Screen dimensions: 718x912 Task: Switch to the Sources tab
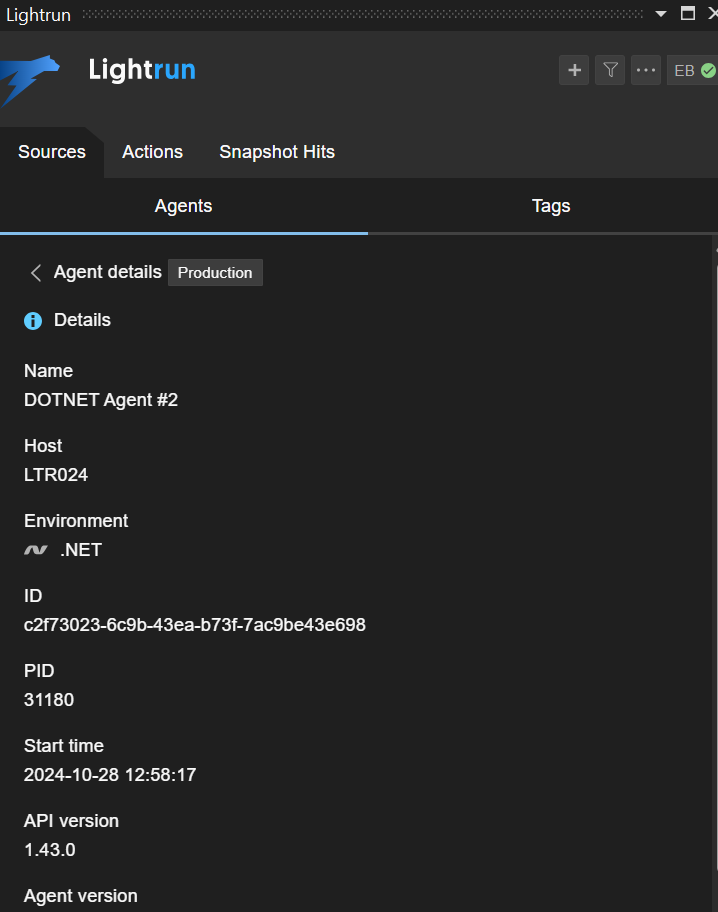(x=52, y=152)
